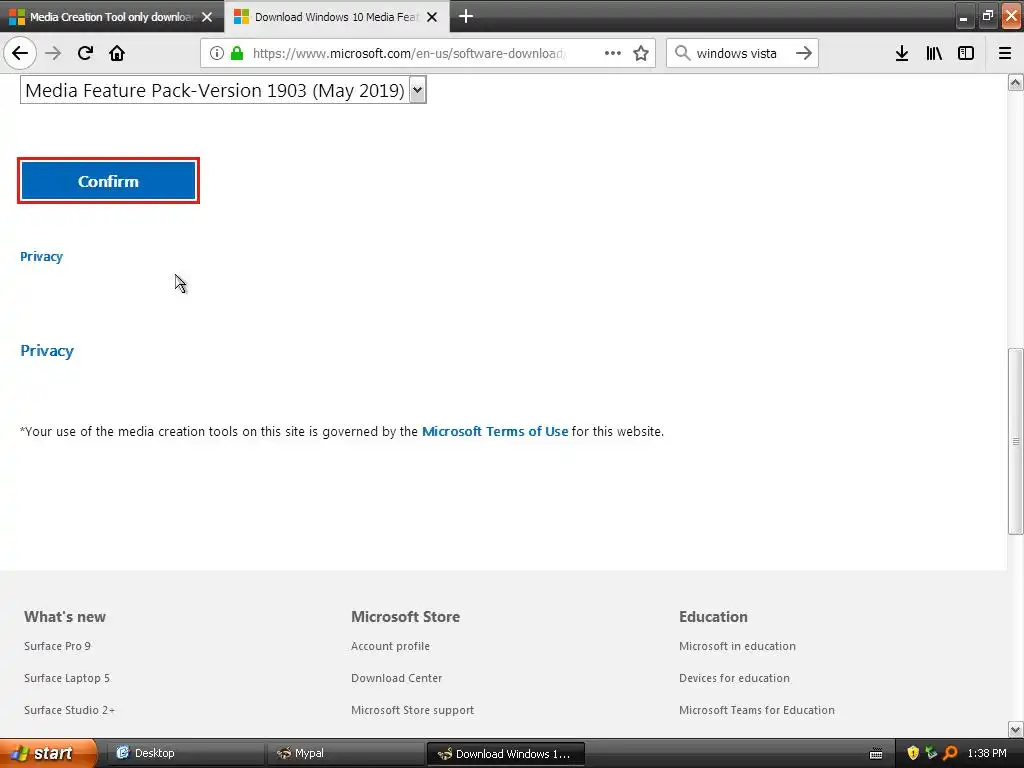1024x768 pixels.
Task: Close the Download Windows 10 Media Feature tab
Action: click(x=432, y=17)
